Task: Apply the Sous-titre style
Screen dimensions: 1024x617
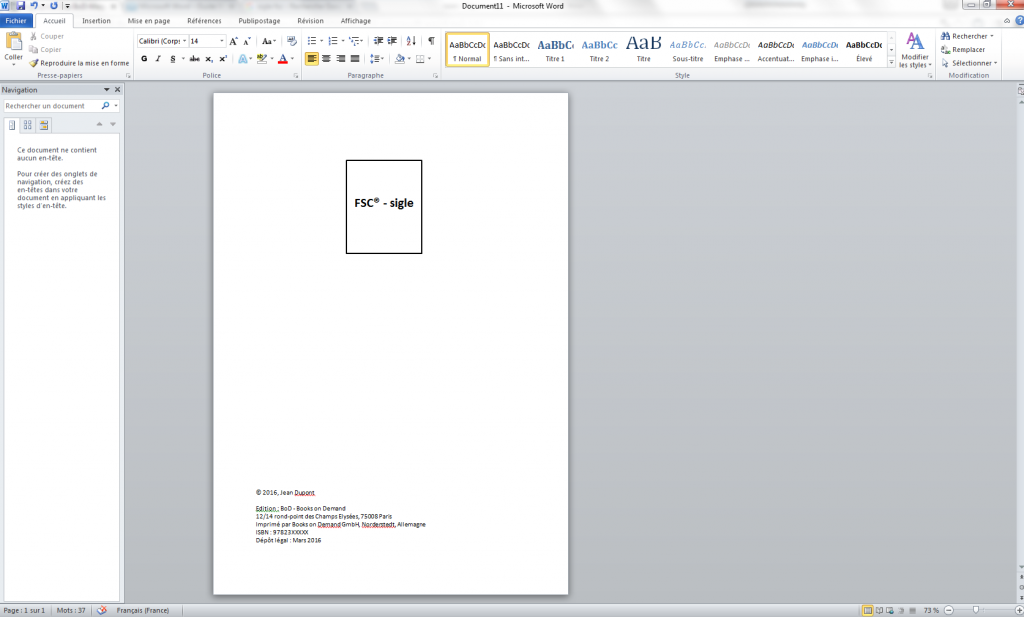Action: [688, 50]
